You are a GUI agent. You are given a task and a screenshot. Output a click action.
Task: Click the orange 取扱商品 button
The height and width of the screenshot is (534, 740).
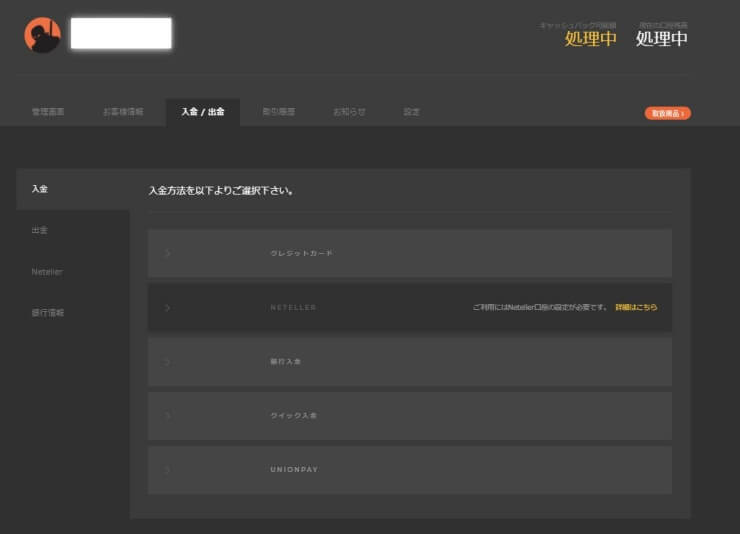point(667,113)
